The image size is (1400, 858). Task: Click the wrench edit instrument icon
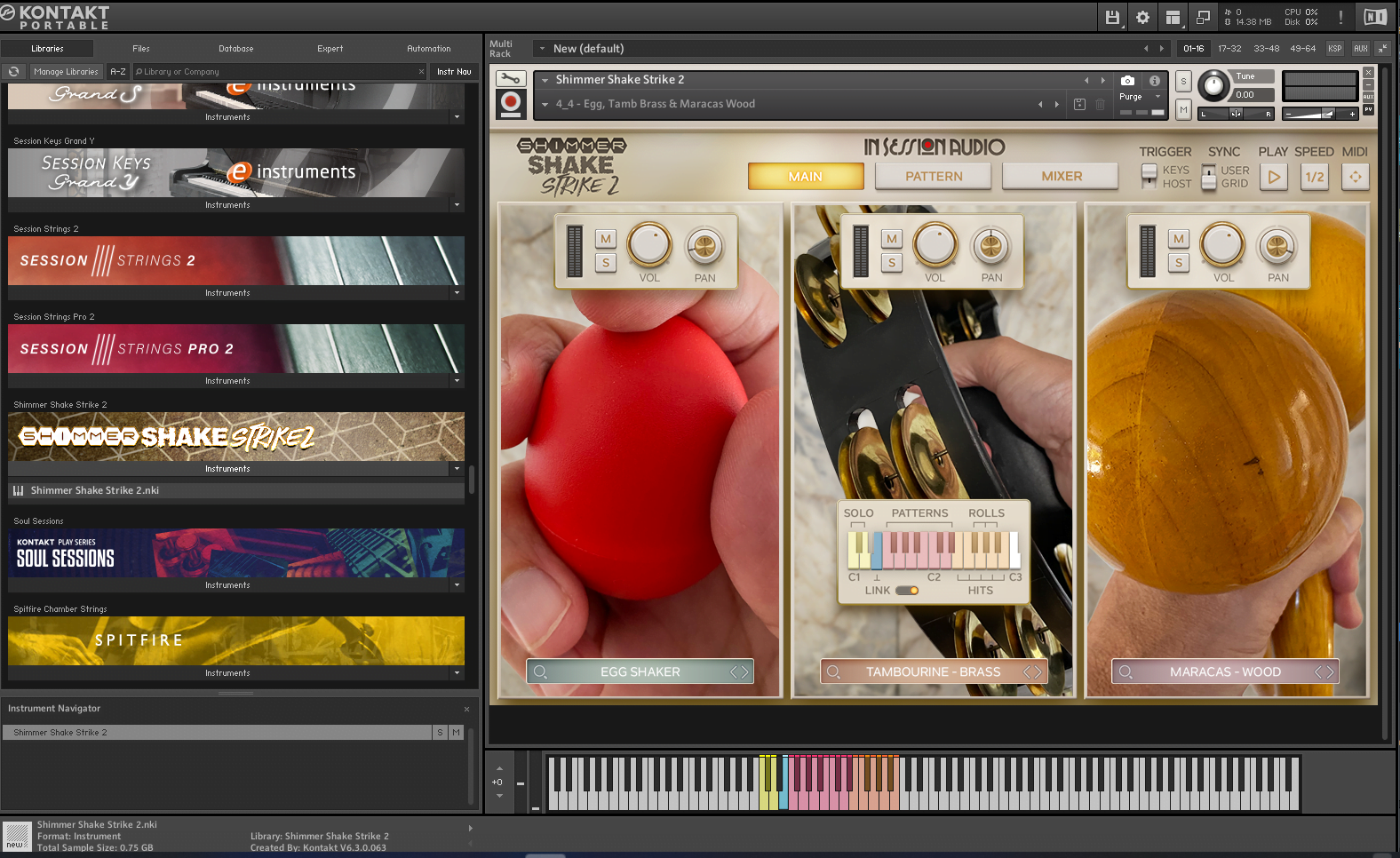click(x=510, y=79)
